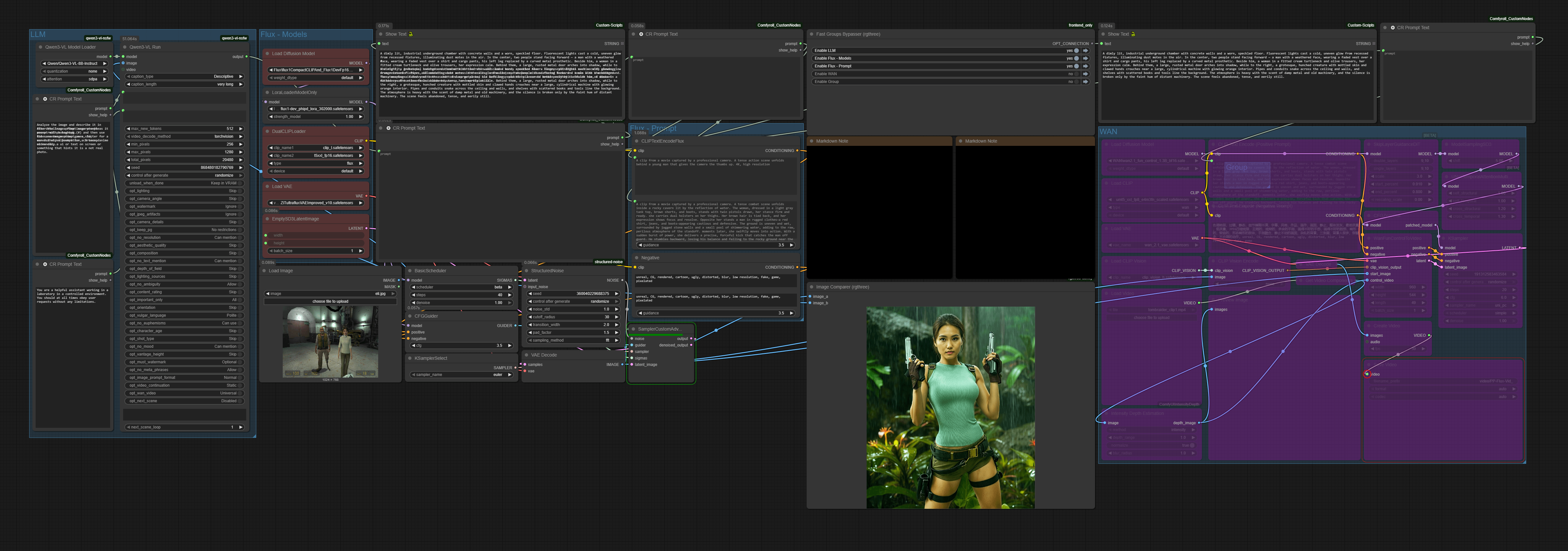Click the strength_model value in LoraLoaderModelOnly

[x=316, y=117]
